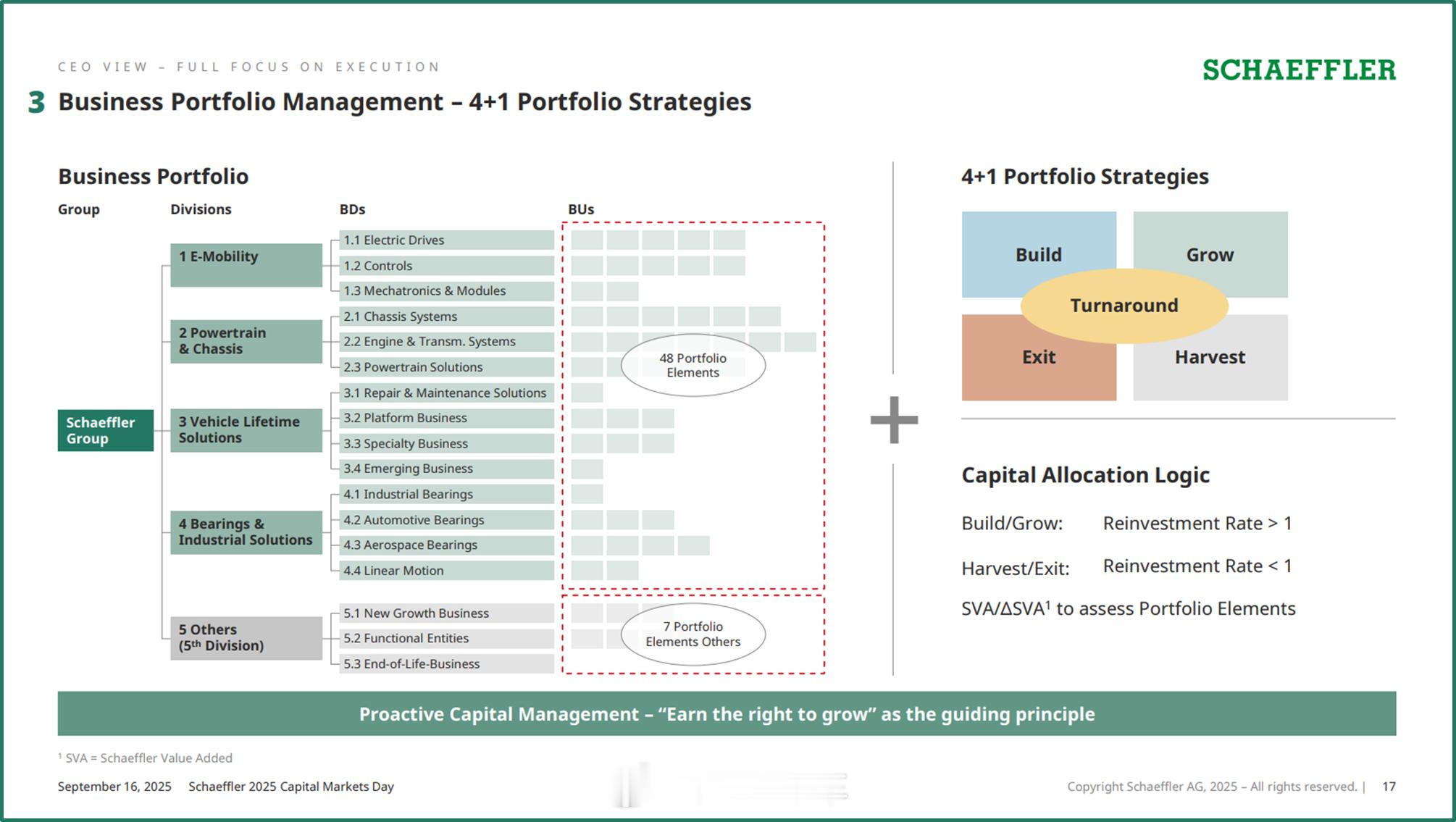Select the orange Exit strategy box
This screenshot has height=822, width=1456.
point(1039,358)
